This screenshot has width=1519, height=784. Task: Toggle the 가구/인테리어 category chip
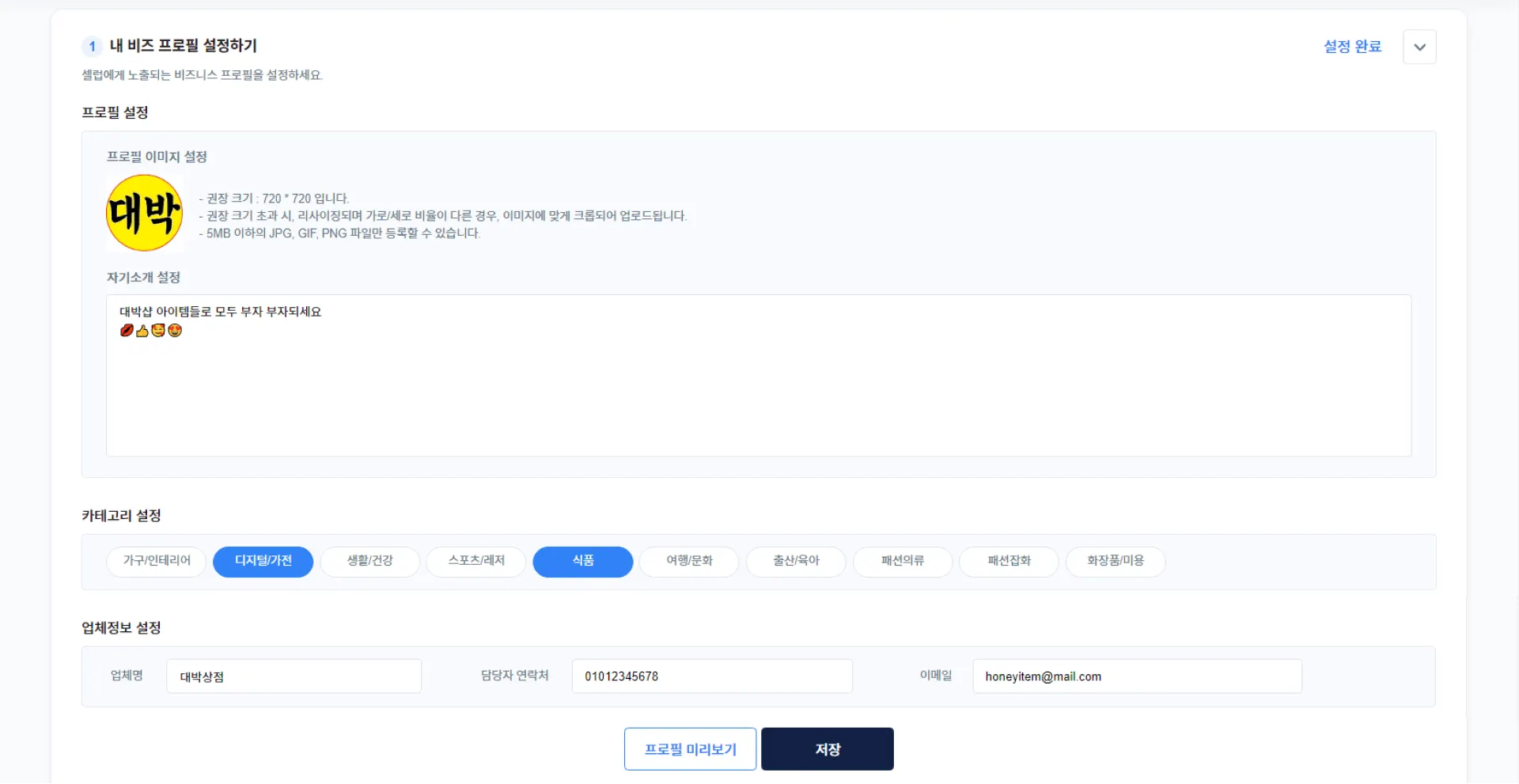[157, 562]
